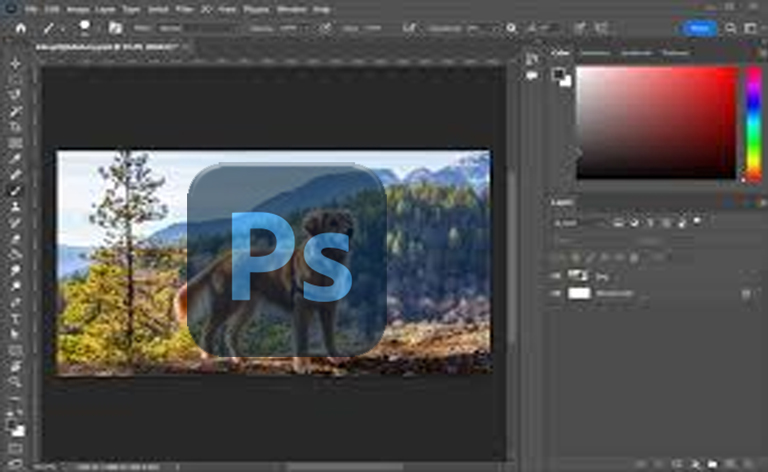
Task: Open the Layer menu
Action: [x=105, y=9]
